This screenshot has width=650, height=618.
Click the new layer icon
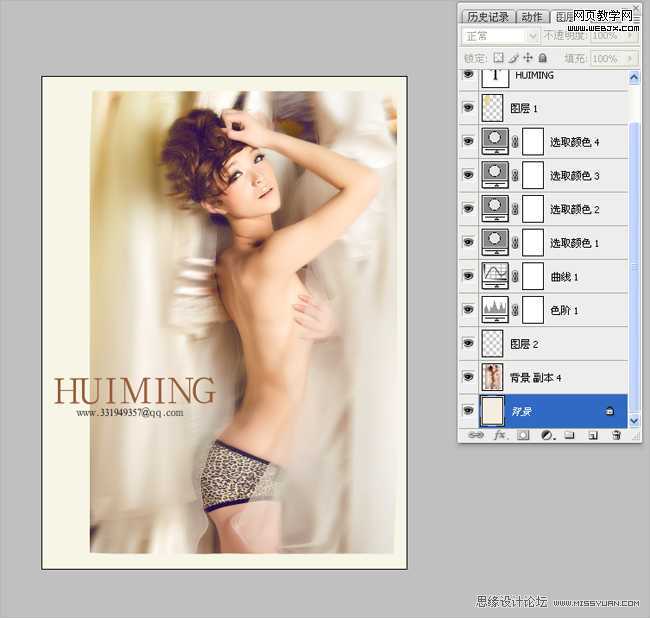[593, 436]
